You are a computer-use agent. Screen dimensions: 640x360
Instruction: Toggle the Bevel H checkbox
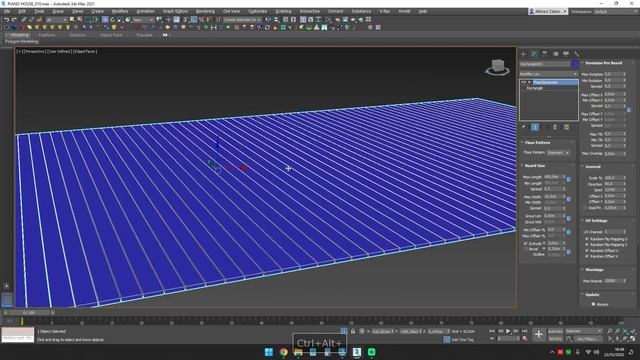[x=526, y=249]
